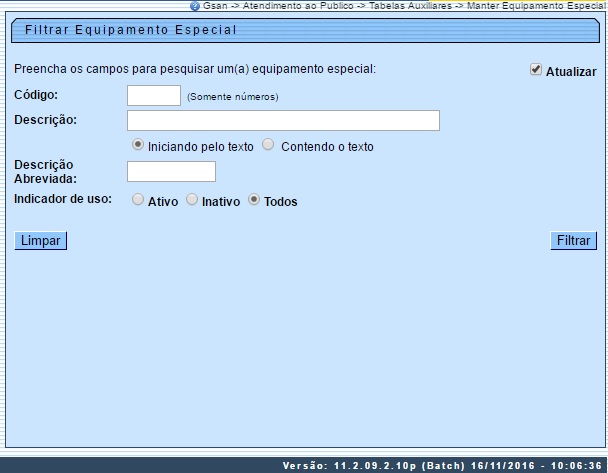Choose Inativo for Indicador de uso

192,200
